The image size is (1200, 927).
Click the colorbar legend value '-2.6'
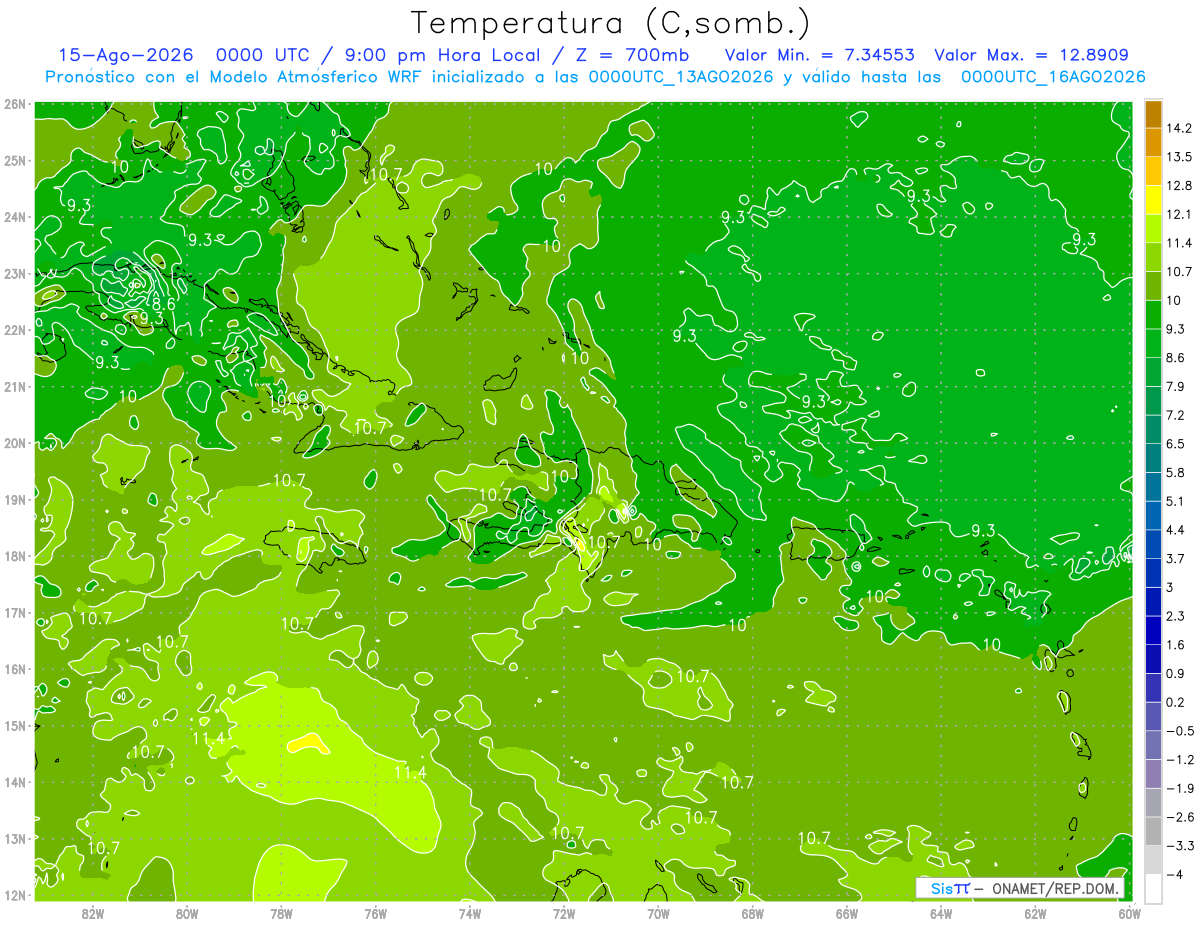click(x=1180, y=817)
